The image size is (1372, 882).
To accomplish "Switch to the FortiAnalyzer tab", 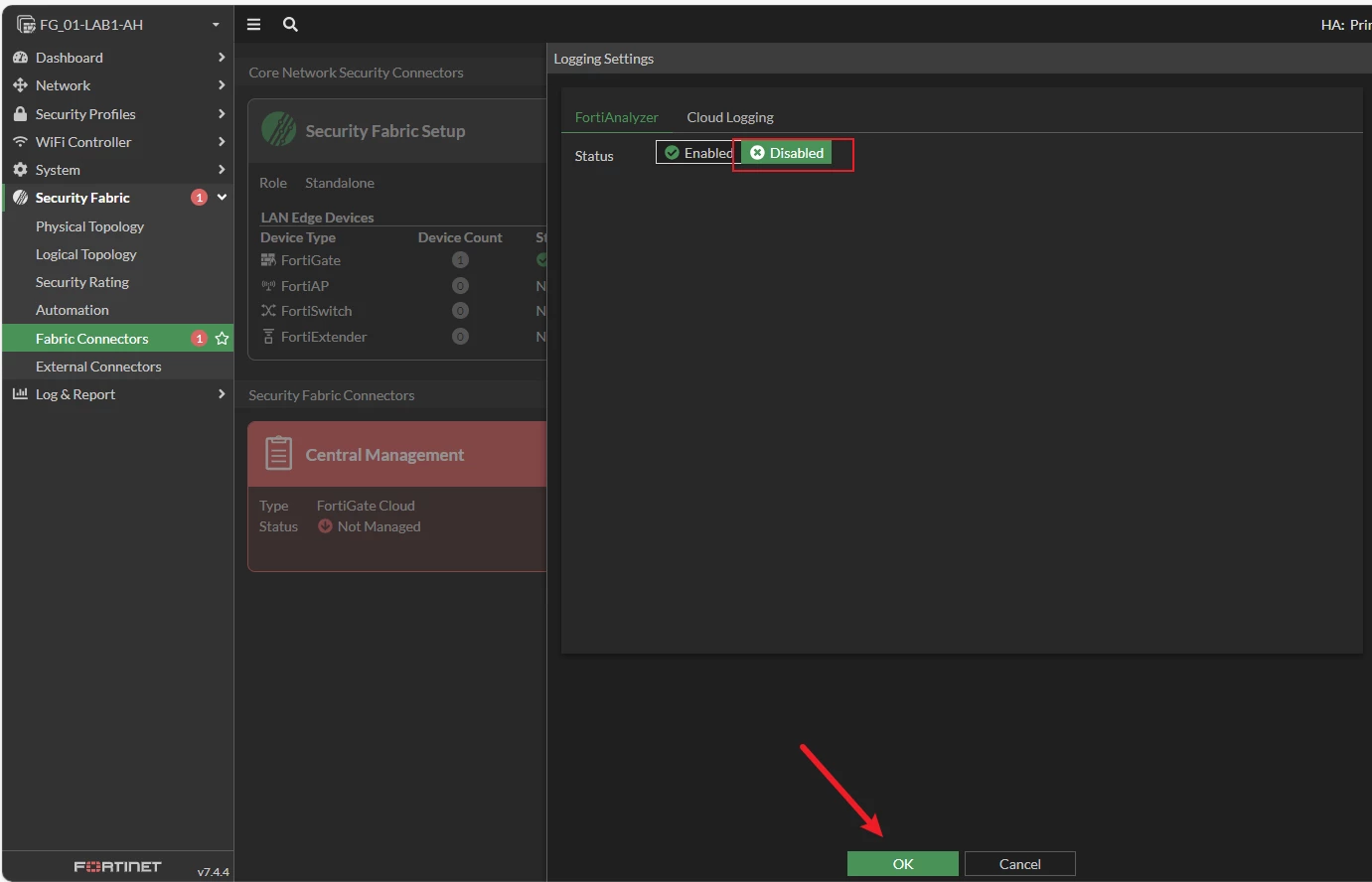I will pos(617,117).
